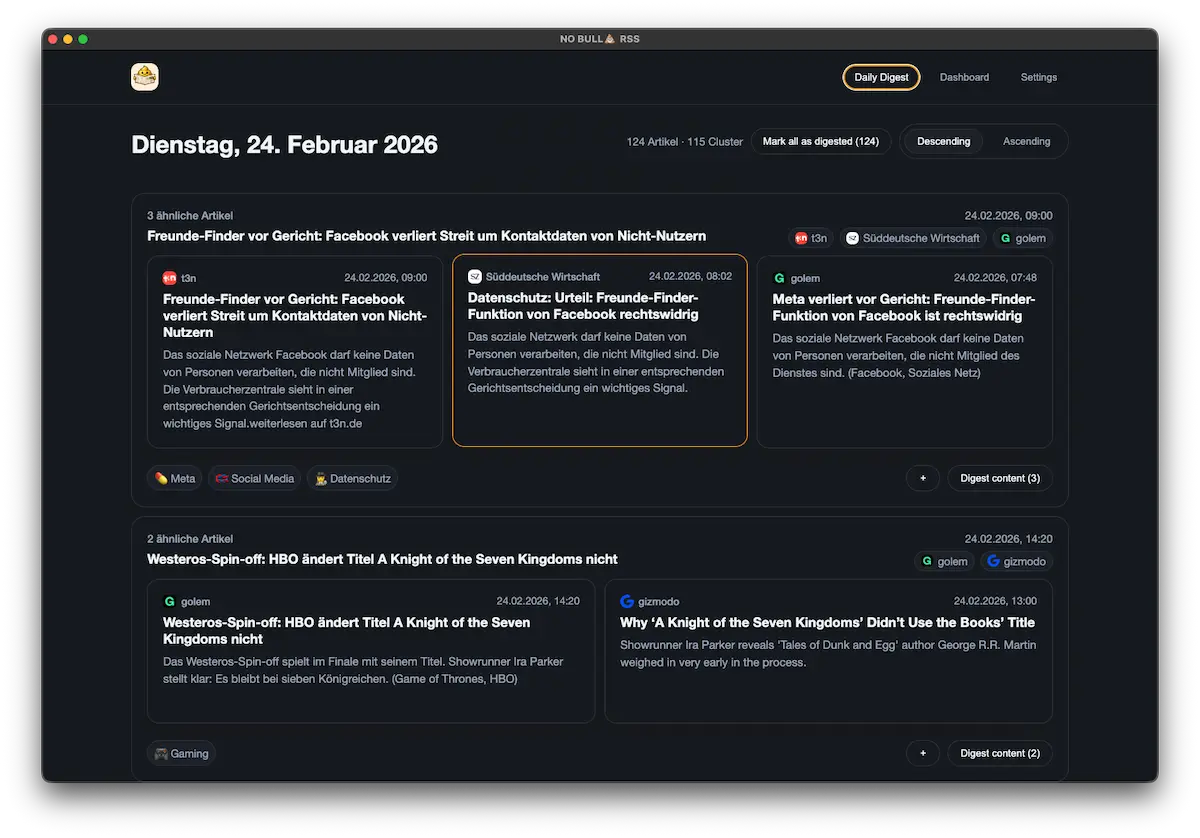Click the pretzel app logo

coord(145,76)
